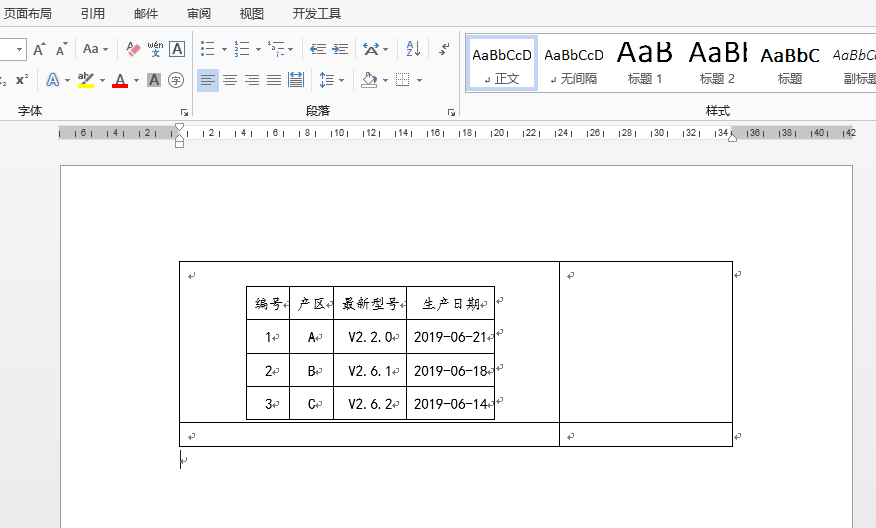This screenshot has width=876, height=528.
Task: Expand the bullet library dropdown arrow
Action: [x=224, y=49]
